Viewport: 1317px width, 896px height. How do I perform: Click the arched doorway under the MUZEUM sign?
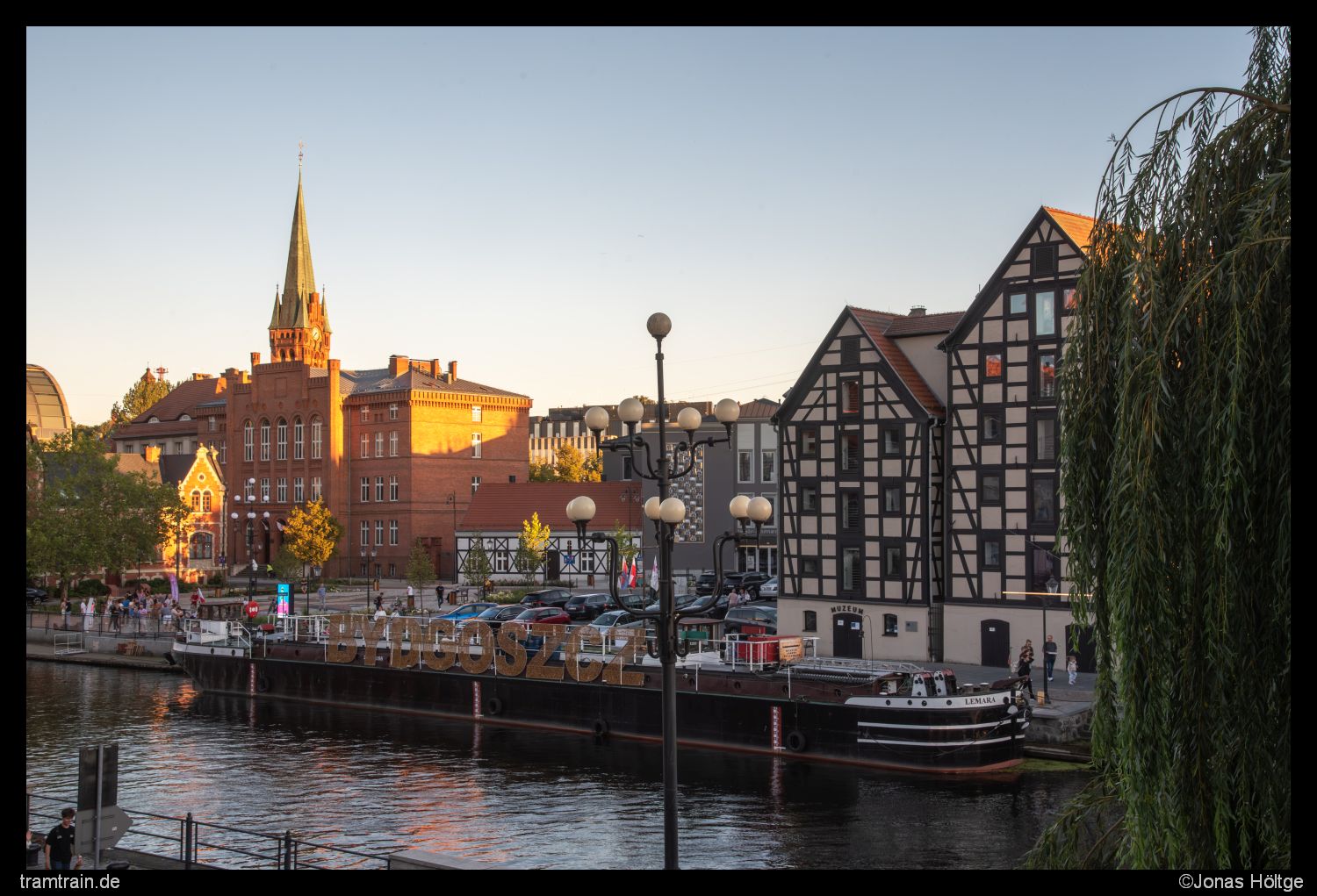click(847, 635)
